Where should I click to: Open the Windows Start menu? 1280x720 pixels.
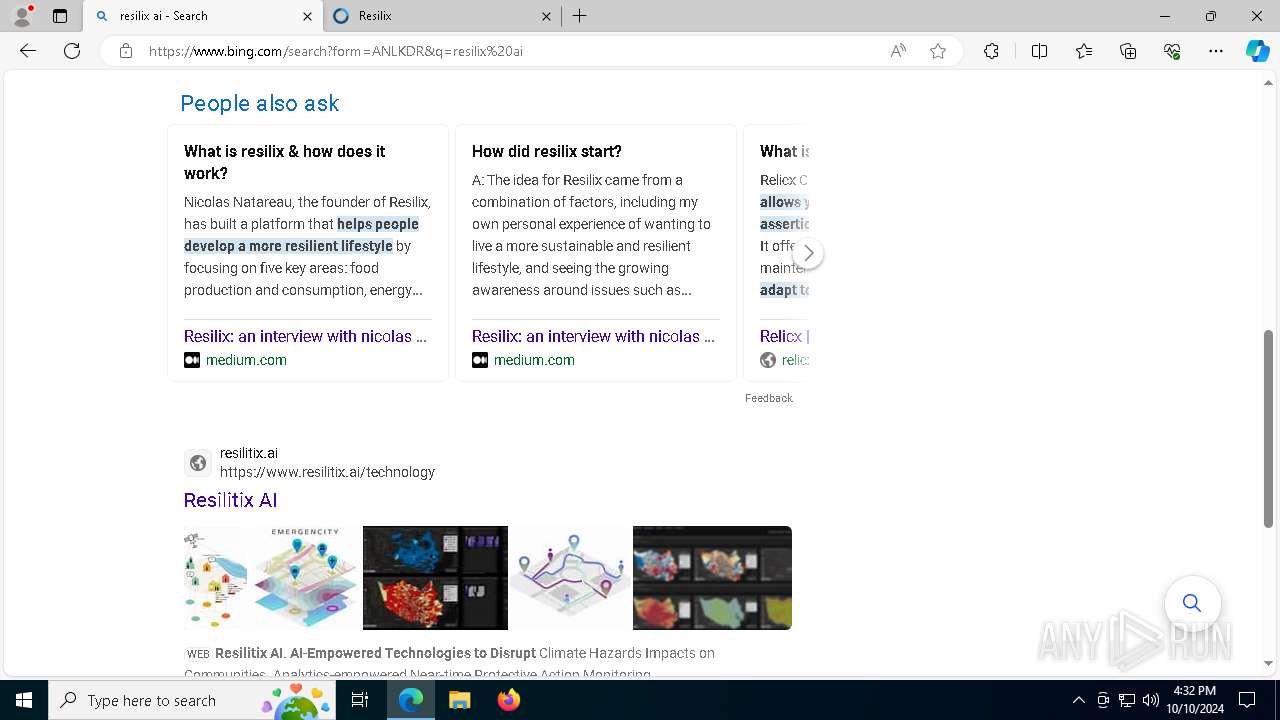pyautogui.click(x=24, y=700)
